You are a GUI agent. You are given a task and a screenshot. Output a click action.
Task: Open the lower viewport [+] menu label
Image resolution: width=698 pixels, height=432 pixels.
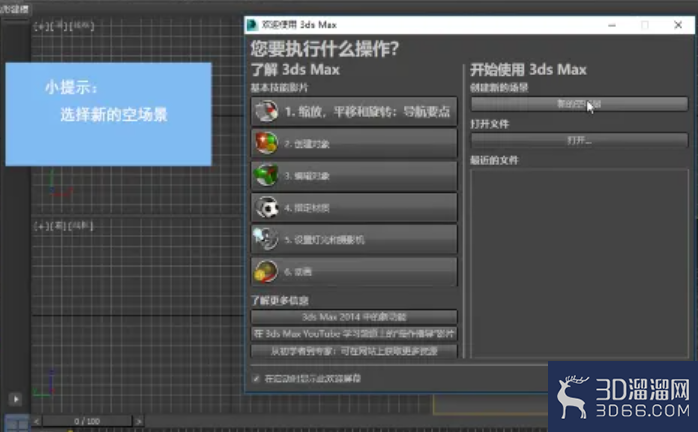click(41, 226)
